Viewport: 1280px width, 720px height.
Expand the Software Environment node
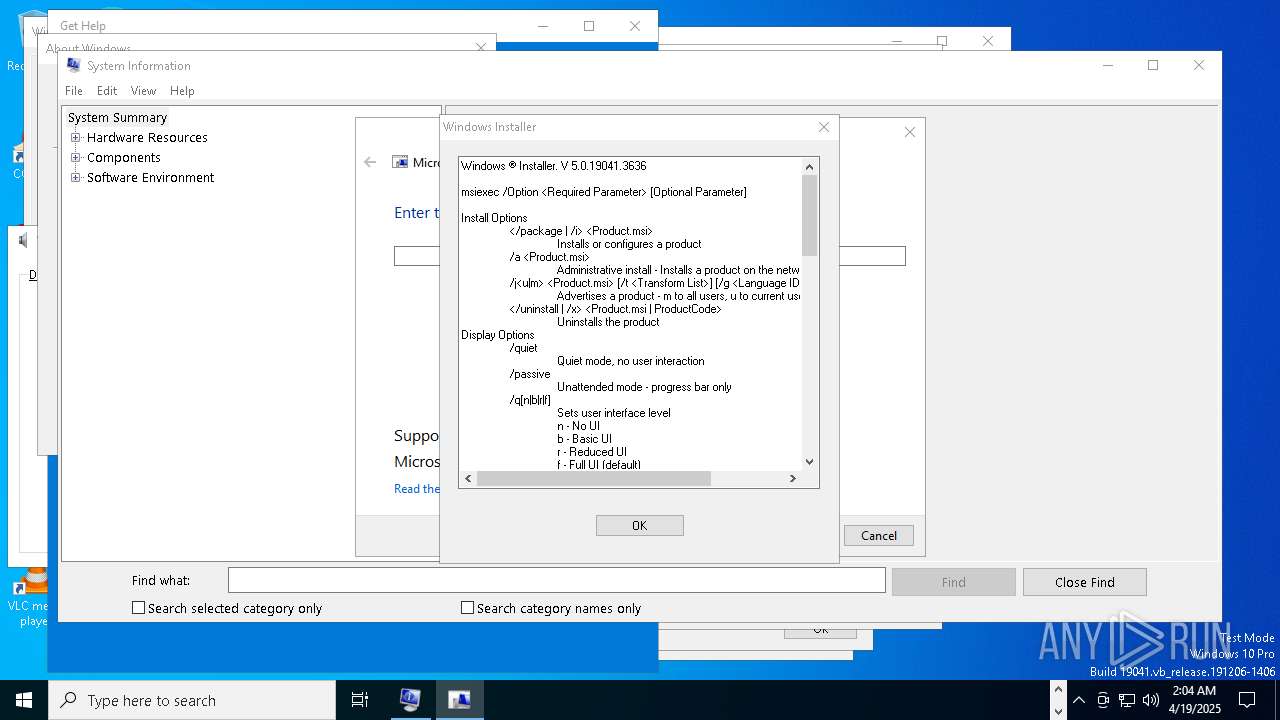(76, 177)
